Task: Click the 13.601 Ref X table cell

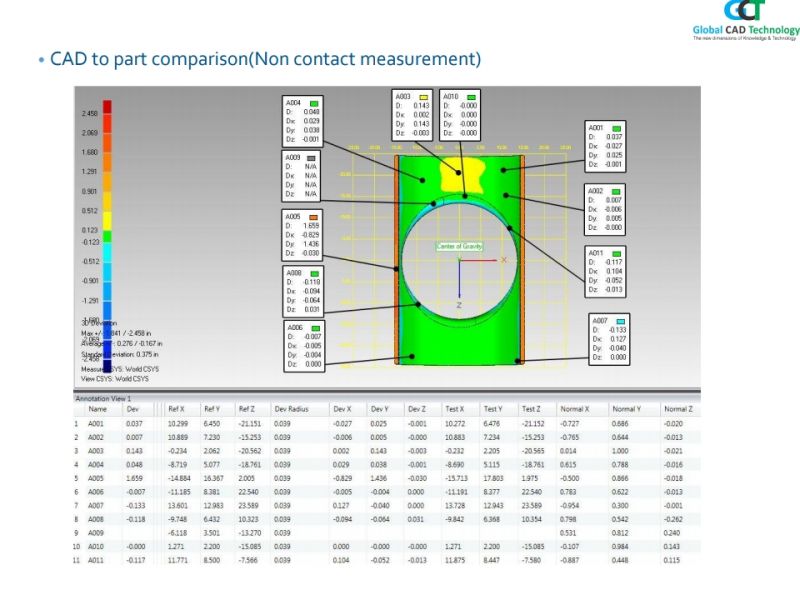Action: (178, 506)
